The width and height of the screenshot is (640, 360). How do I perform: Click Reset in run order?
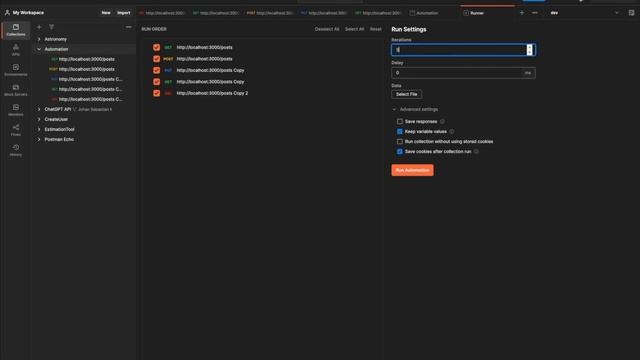(376, 29)
